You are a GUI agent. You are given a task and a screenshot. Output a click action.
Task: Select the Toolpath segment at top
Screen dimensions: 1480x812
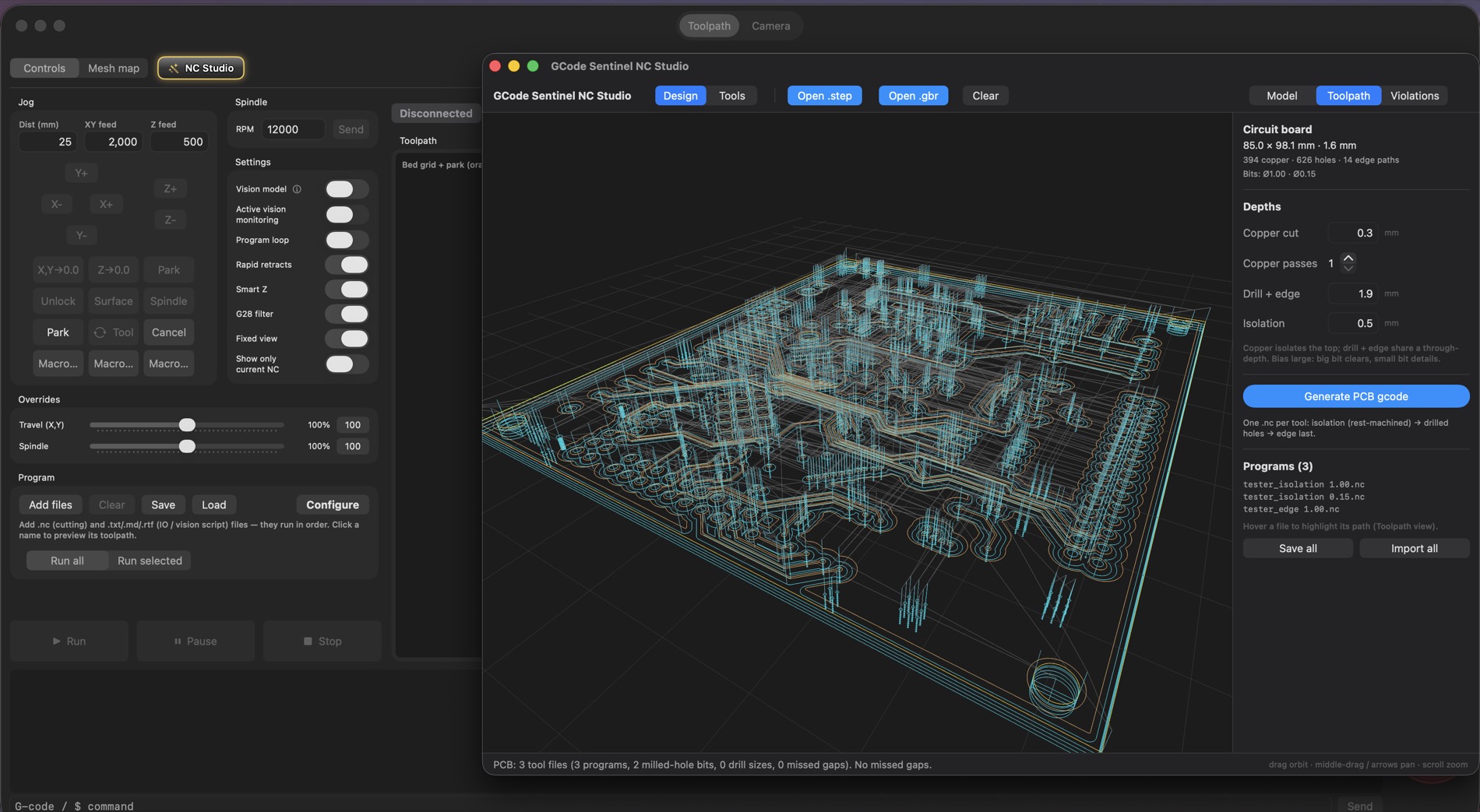(x=709, y=26)
